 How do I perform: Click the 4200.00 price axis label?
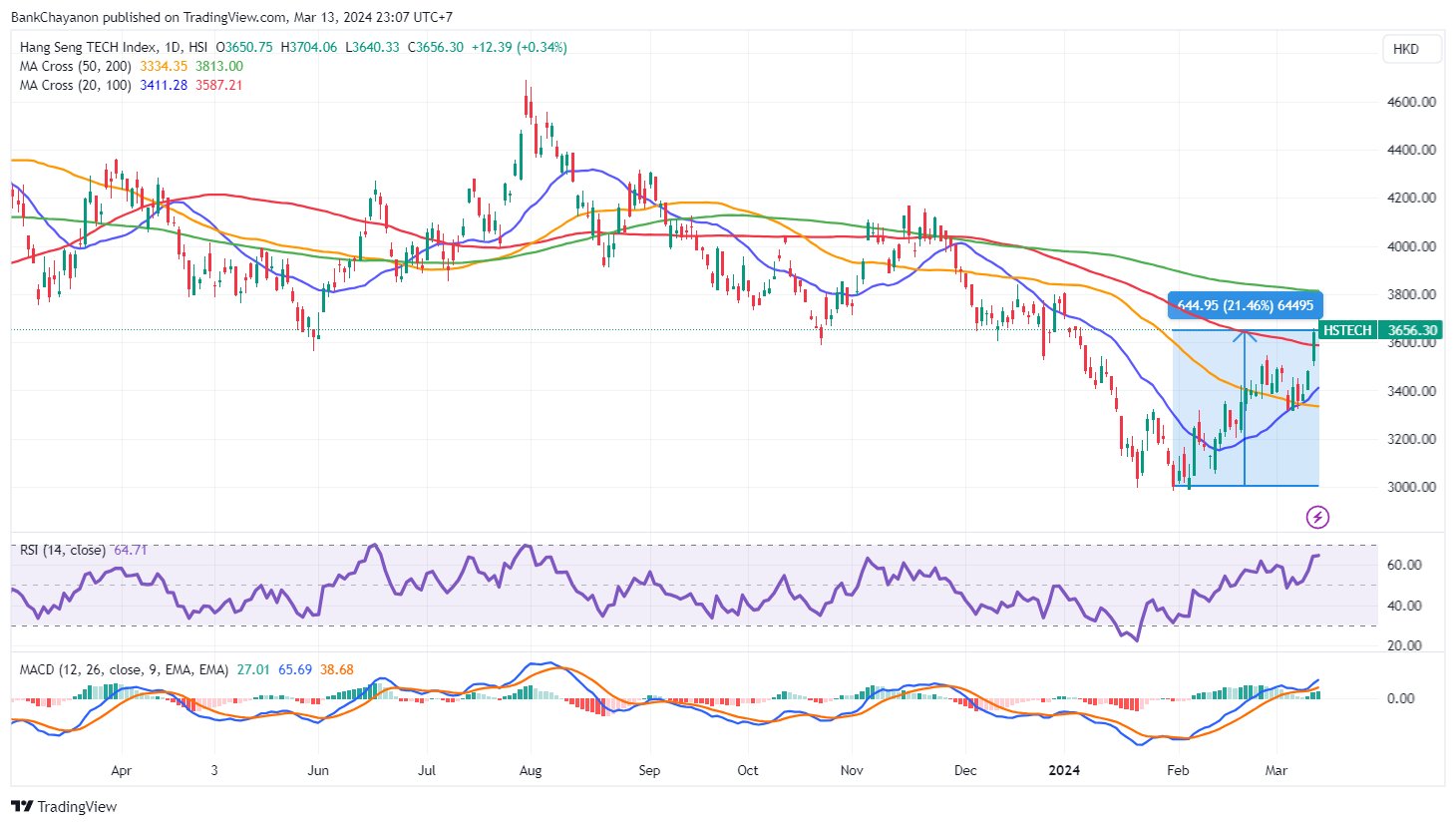(x=1412, y=198)
